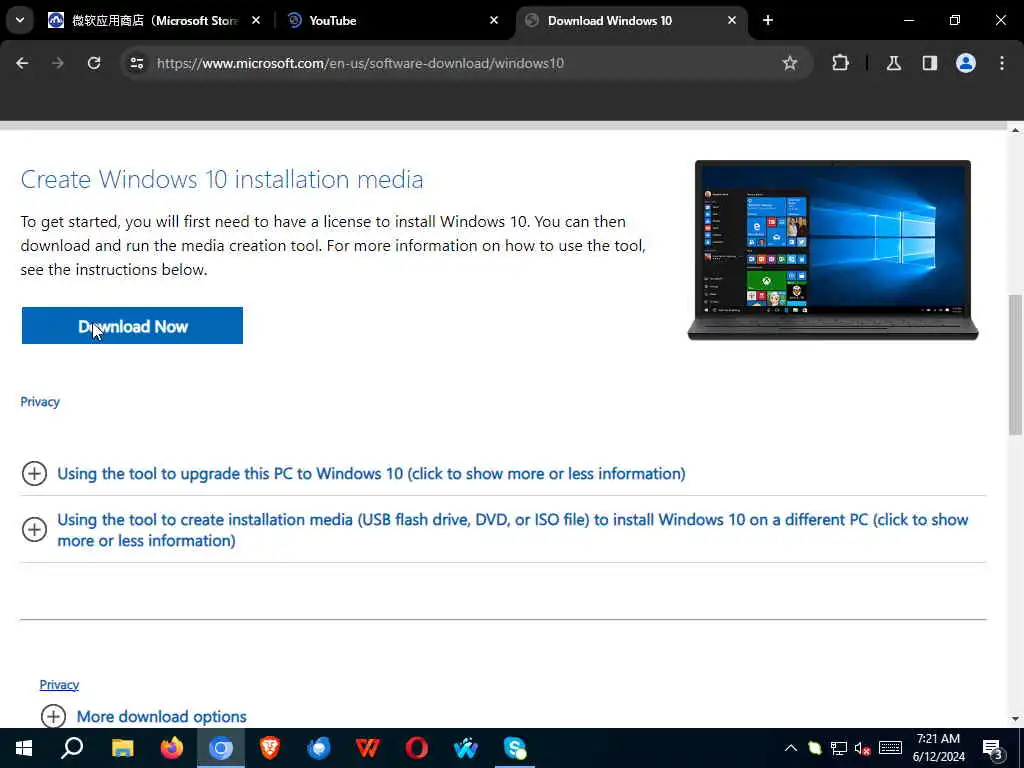This screenshot has width=1024, height=768.
Task: Open the clock showing 7:21 AM
Action: click(938, 748)
